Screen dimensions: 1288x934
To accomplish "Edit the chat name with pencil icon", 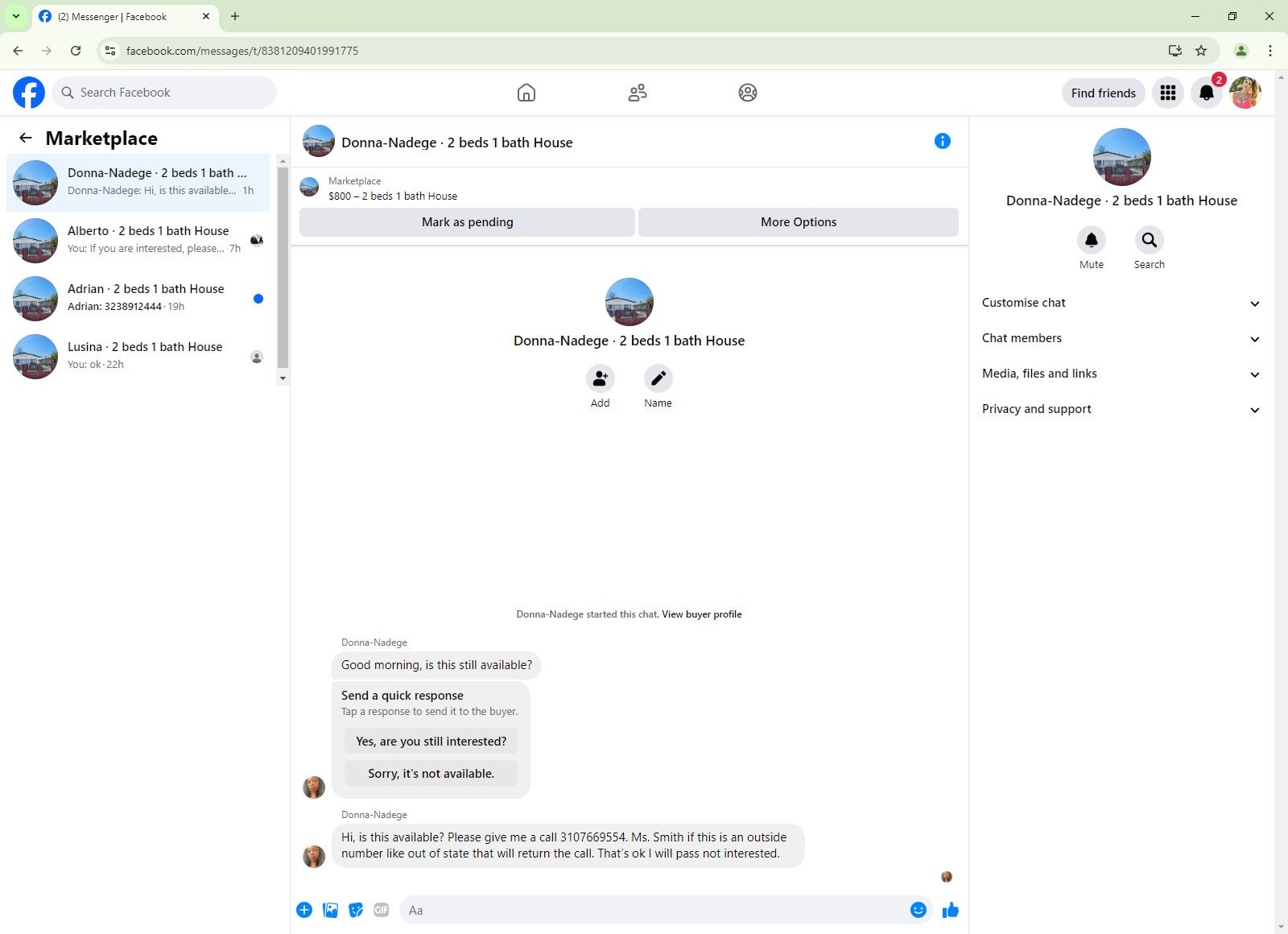I will click(x=658, y=378).
